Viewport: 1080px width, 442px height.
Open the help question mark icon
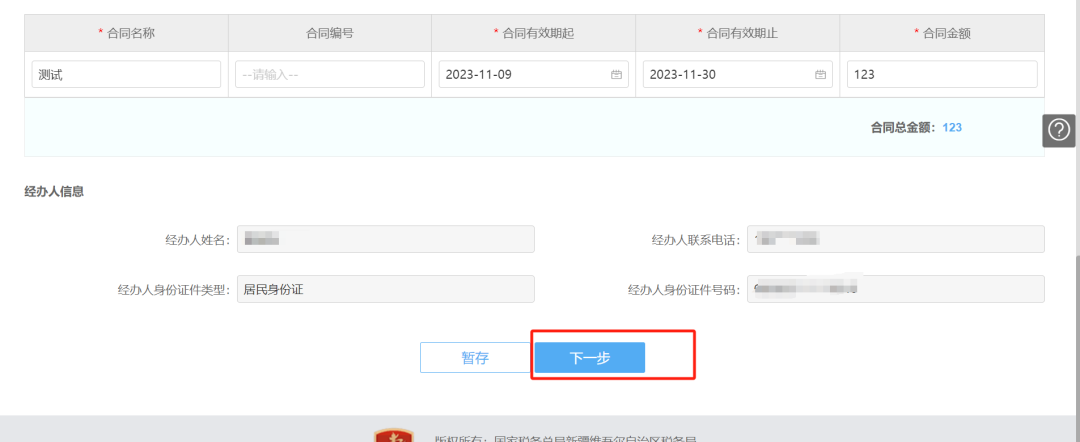(1059, 130)
